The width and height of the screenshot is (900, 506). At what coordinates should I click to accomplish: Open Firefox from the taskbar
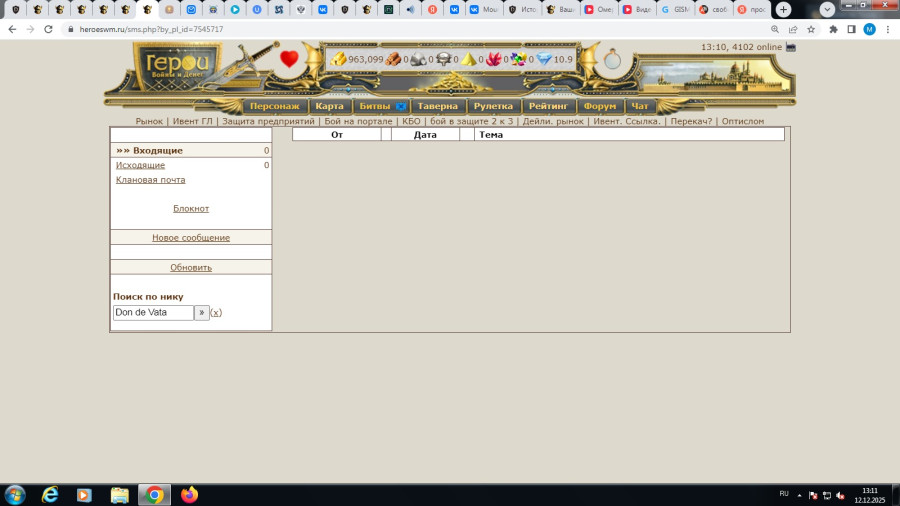[190, 494]
